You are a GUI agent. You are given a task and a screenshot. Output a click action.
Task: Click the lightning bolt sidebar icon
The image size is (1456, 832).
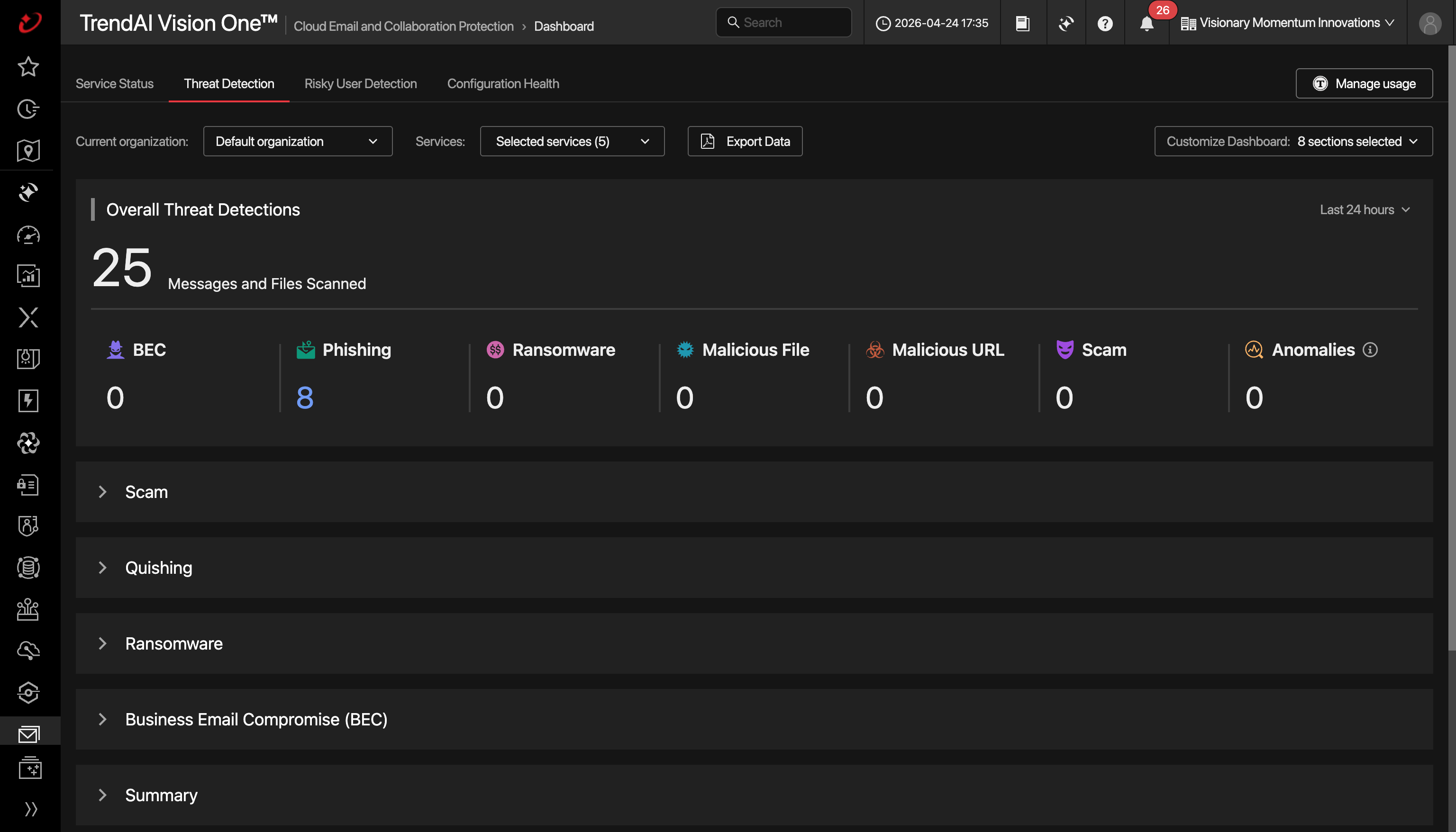click(x=28, y=400)
